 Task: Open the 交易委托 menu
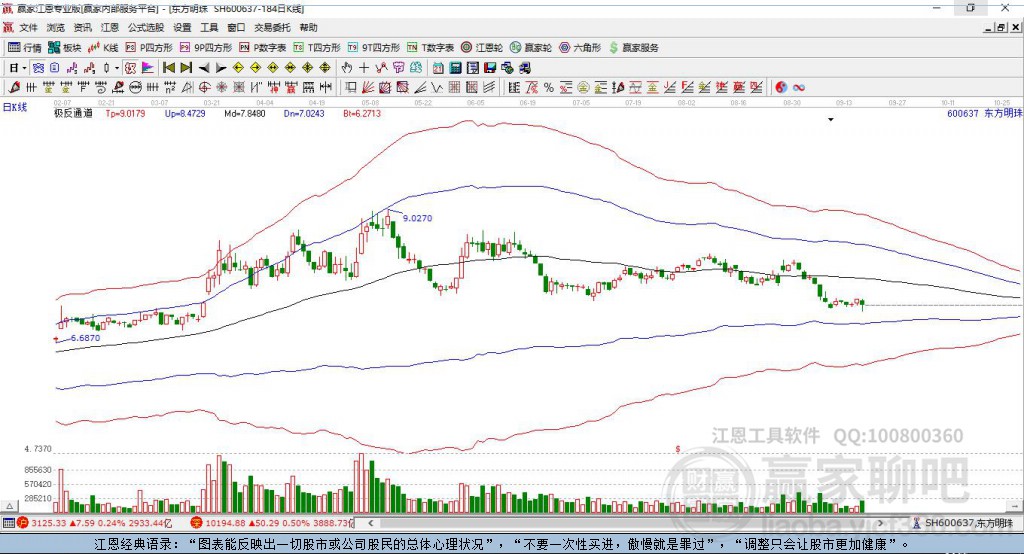click(x=272, y=27)
